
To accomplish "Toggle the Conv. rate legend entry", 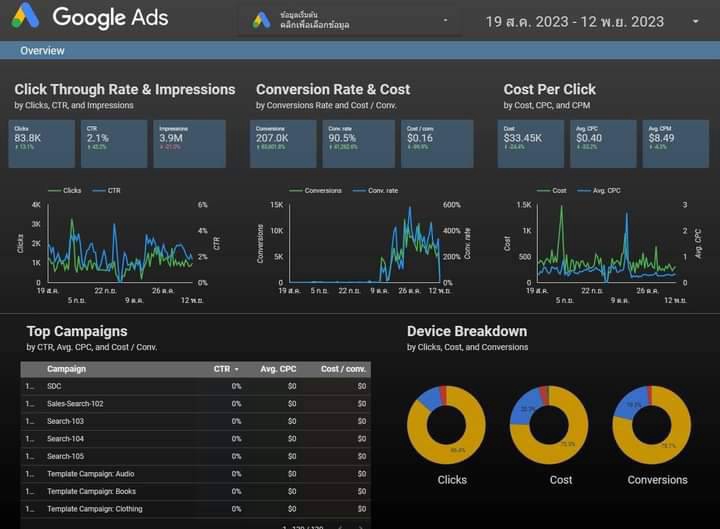I will click(375, 191).
